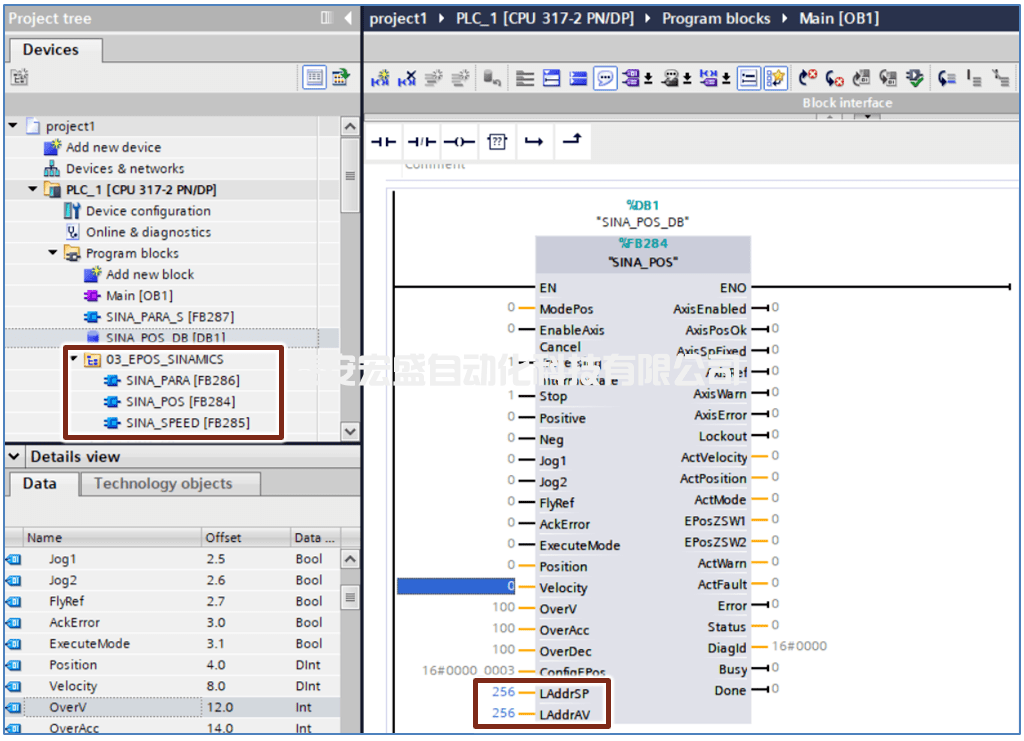The image size is (1024, 741).
Task: Select the Devices tab
Action: coord(50,49)
